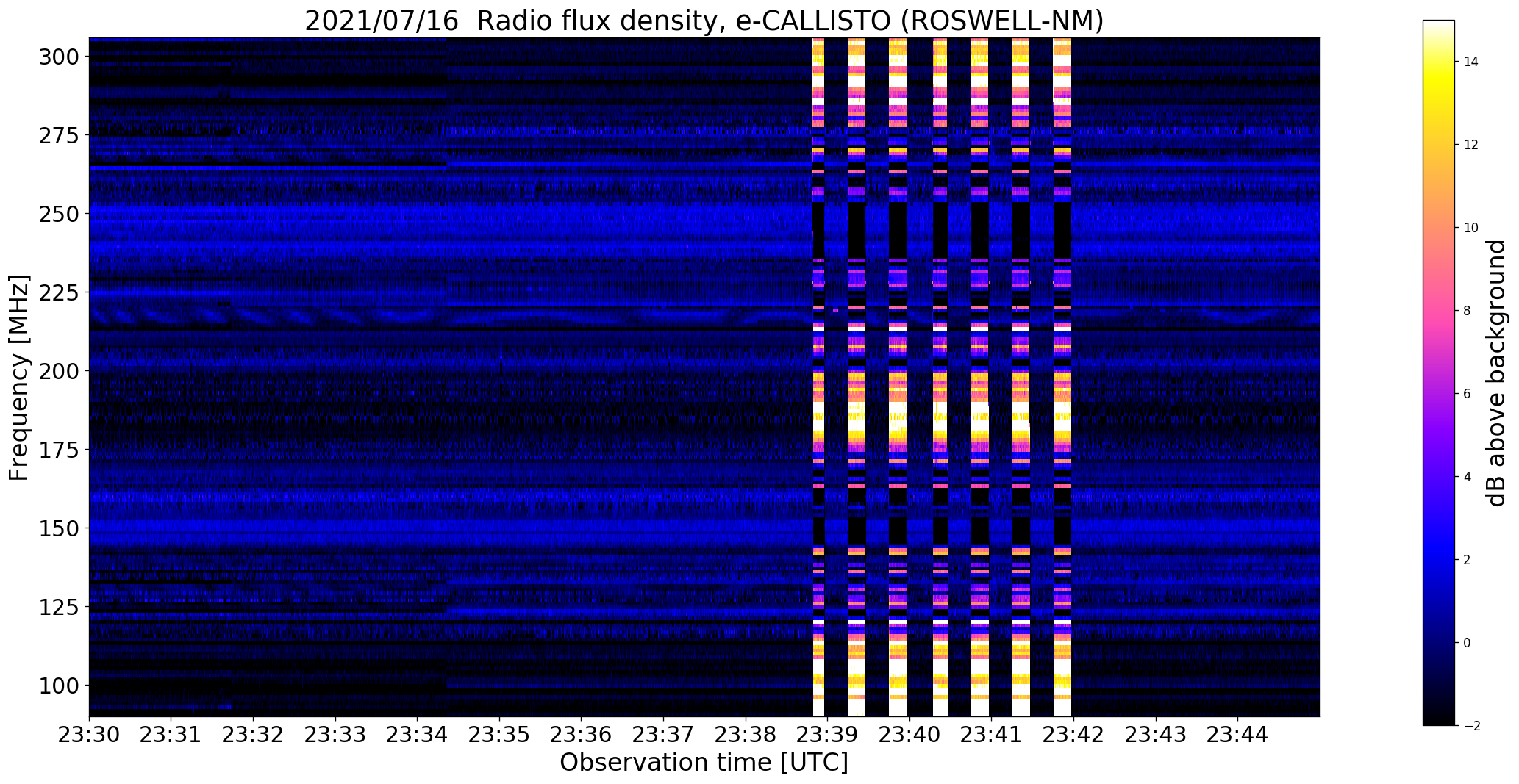Click the 23:31 time tick label

pyautogui.click(x=171, y=735)
